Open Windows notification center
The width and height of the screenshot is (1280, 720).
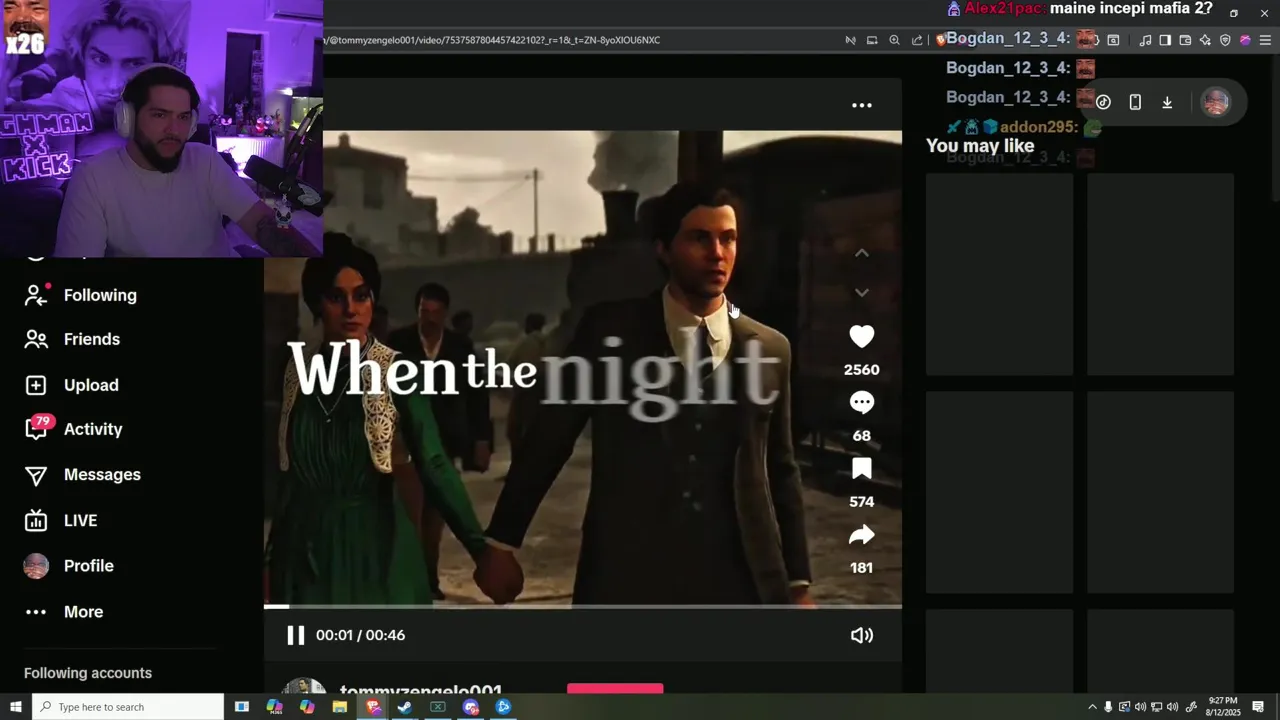[1258, 707]
